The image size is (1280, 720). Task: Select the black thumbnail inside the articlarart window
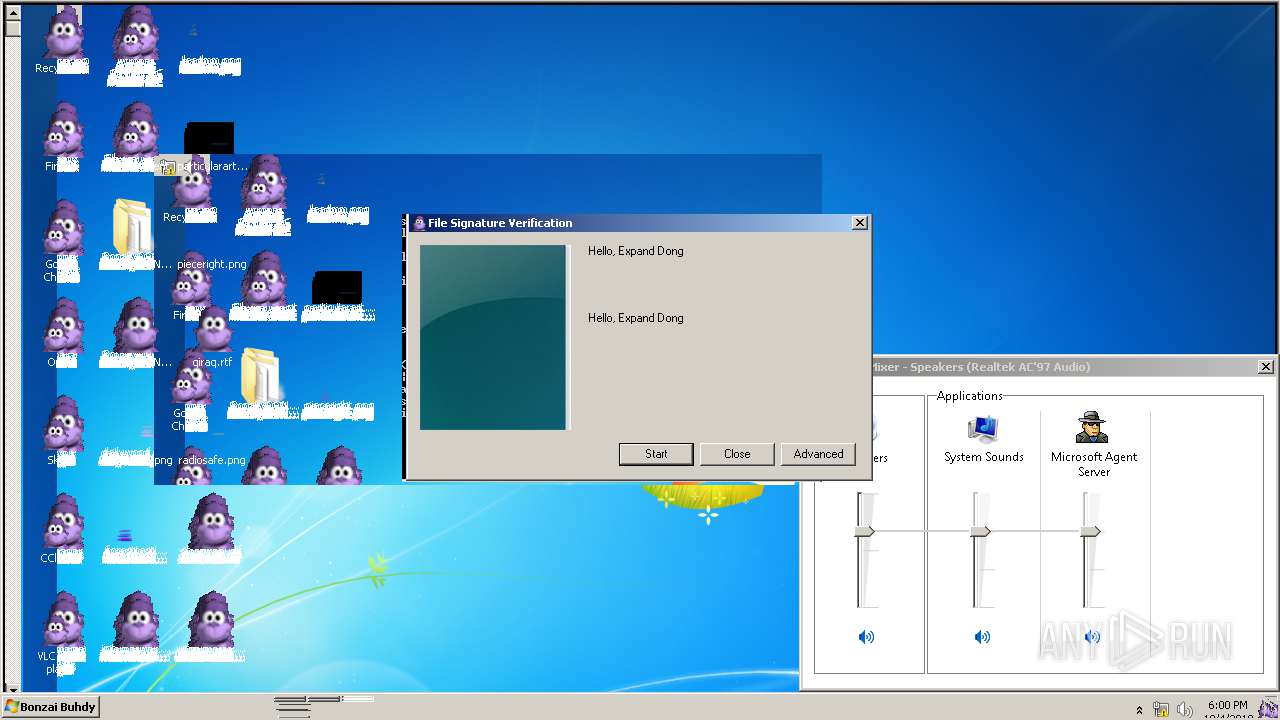(x=337, y=287)
